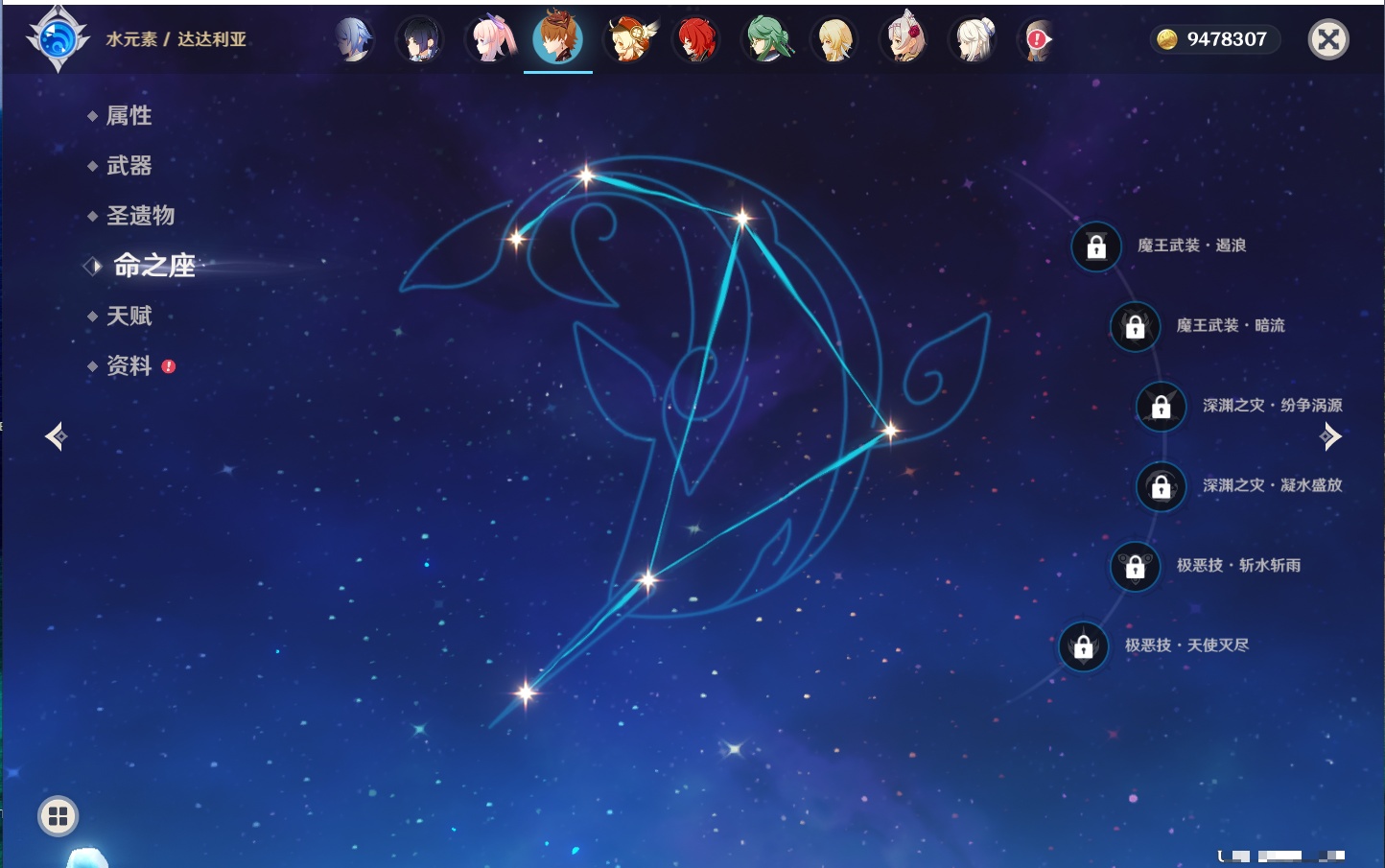View constellation label 极恶技·斩水斩雨
Screen dimensions: 1385x868
1239,565
